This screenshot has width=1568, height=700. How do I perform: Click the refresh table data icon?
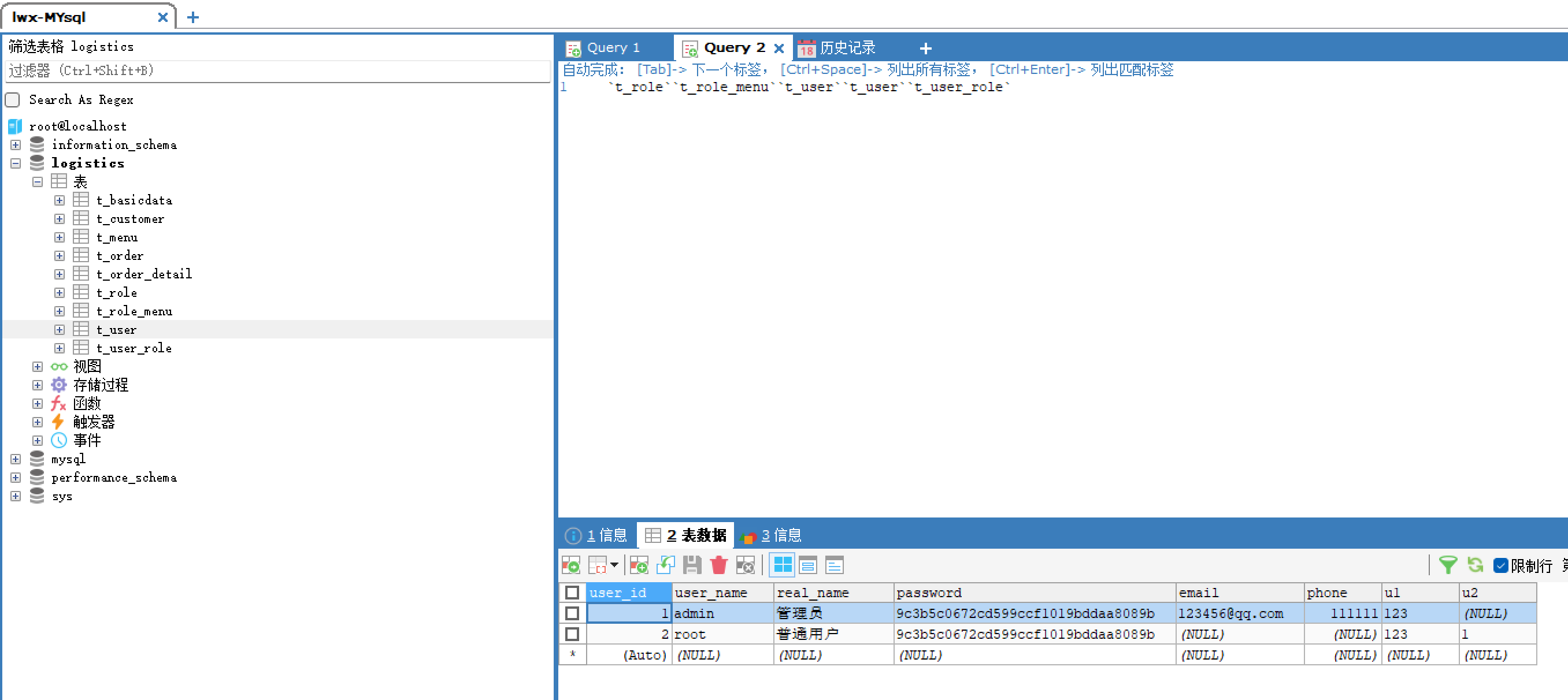point(1475,565)
